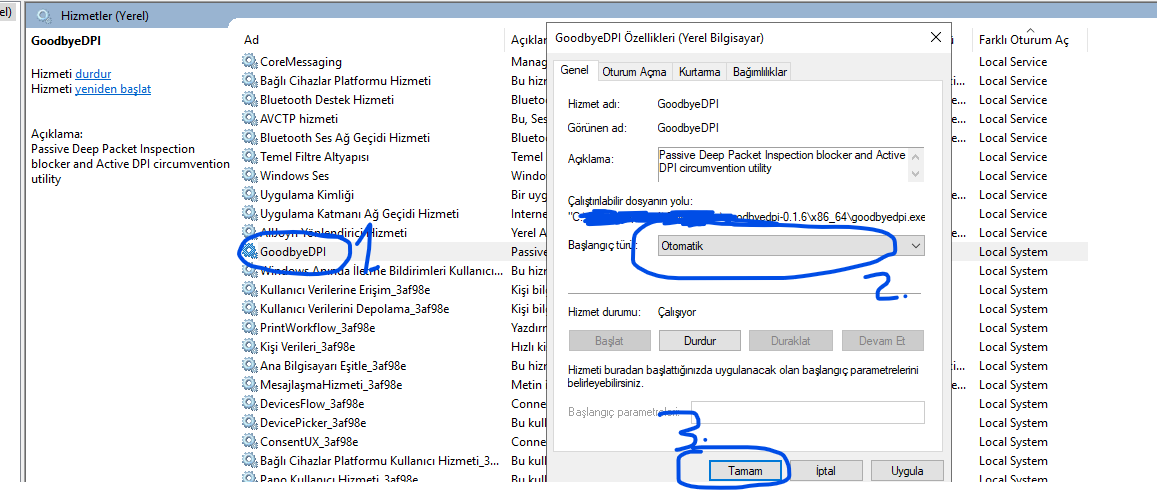Click gear icon of Bluetooth Destek Hizmeti

250,100
